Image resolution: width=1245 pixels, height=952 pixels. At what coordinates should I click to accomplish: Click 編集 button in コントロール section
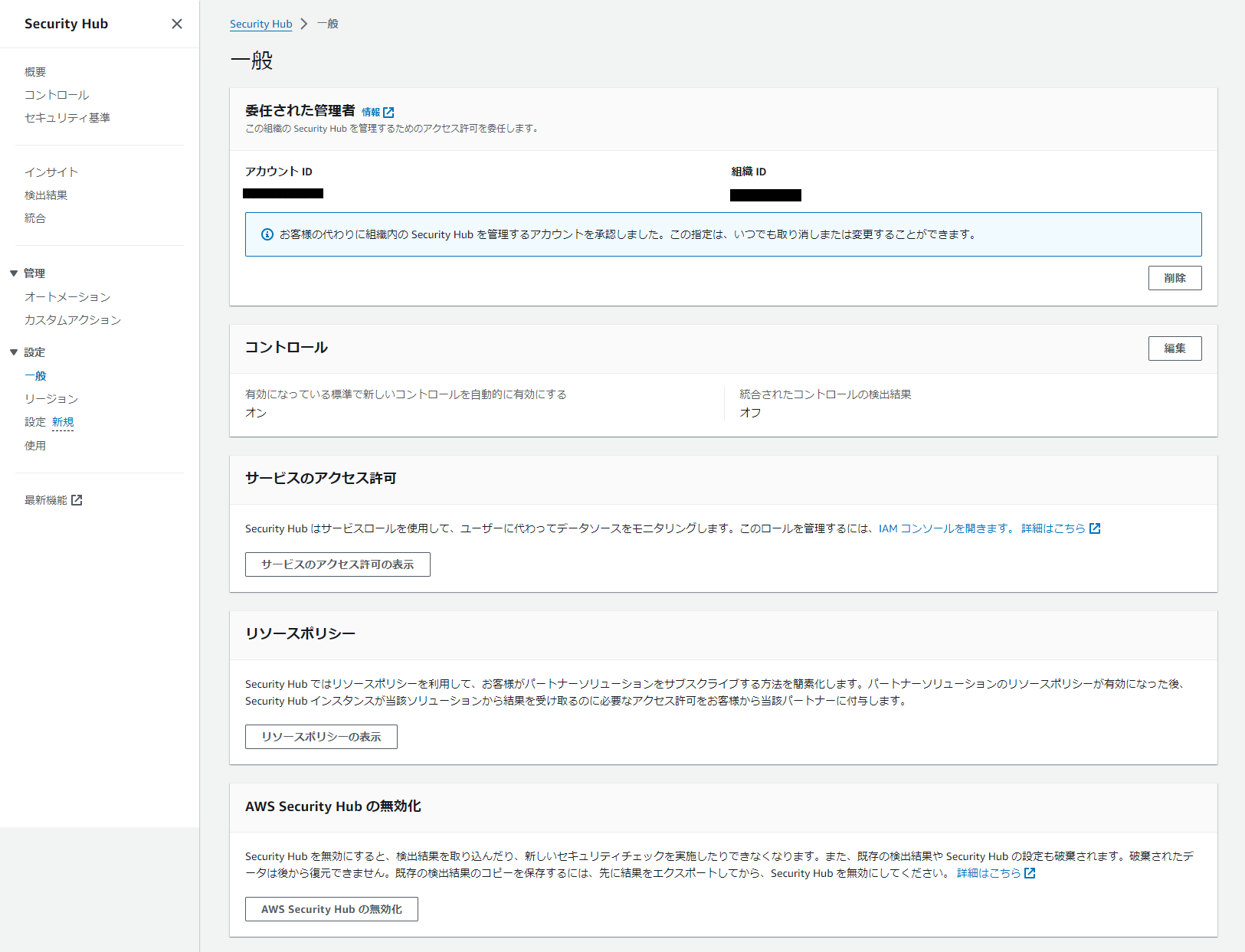(1175, 348)
